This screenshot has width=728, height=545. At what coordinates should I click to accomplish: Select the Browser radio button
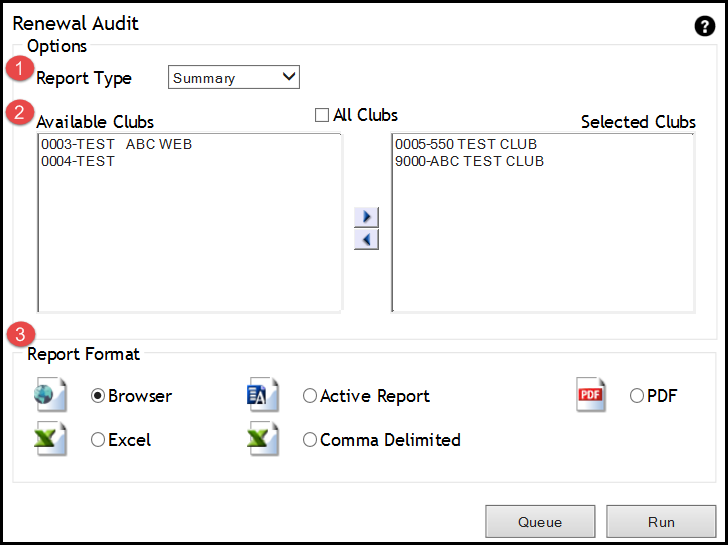pos(98,396)
